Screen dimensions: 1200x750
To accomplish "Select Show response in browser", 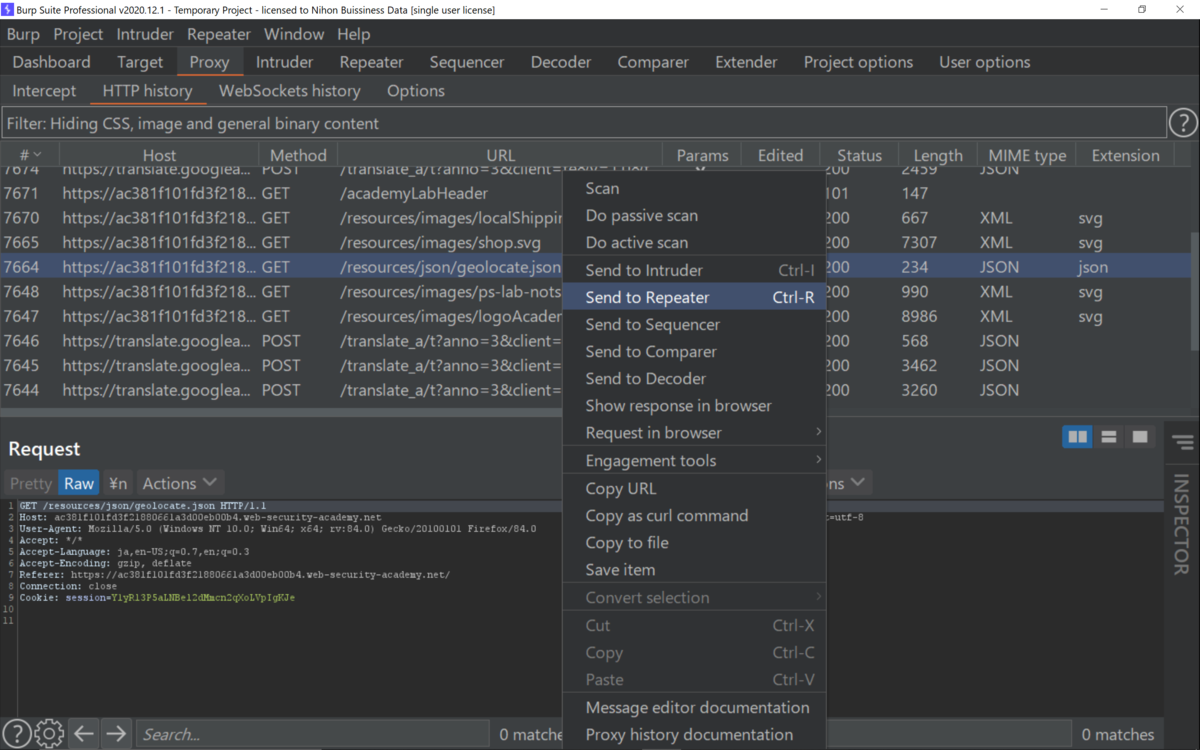I will coord(695,406).
